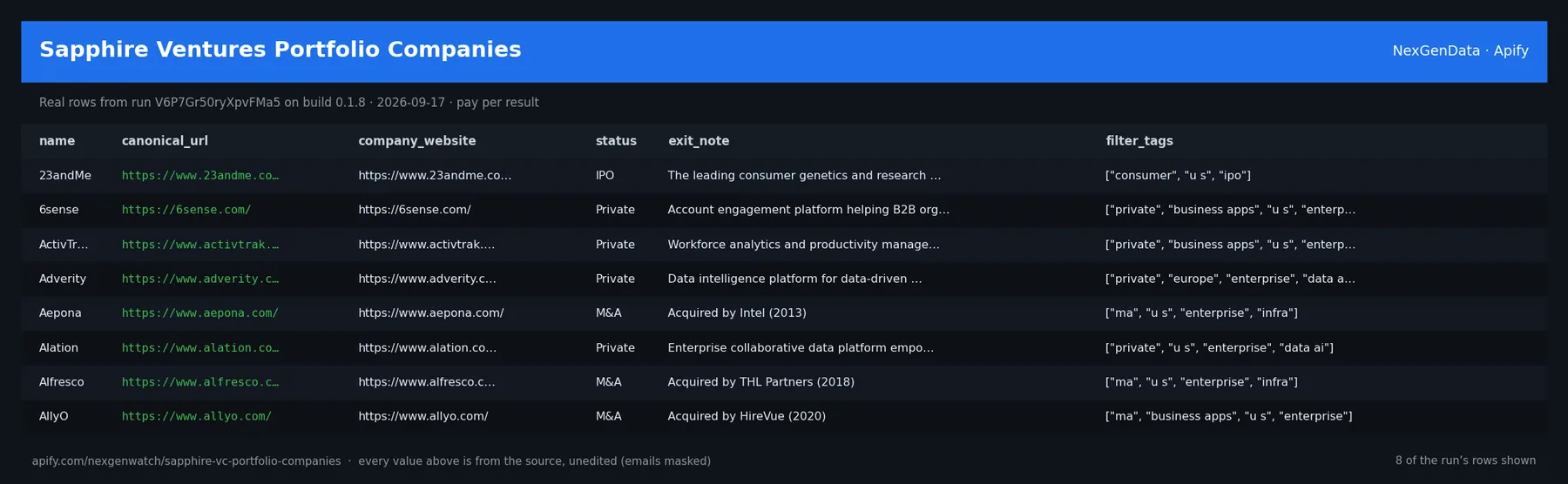The width and height of the screenshot is (1568, 484).
Task: Click the Alation filter_tags cell
Action: [1220, 347]
